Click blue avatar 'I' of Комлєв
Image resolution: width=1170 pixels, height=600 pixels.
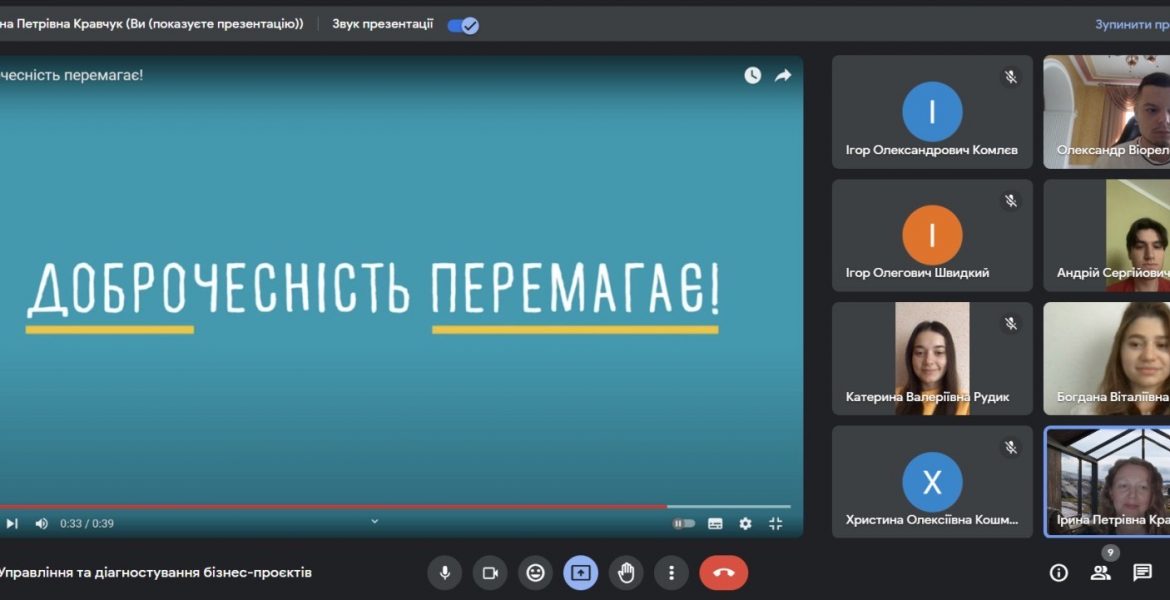[x=932, y=112]
